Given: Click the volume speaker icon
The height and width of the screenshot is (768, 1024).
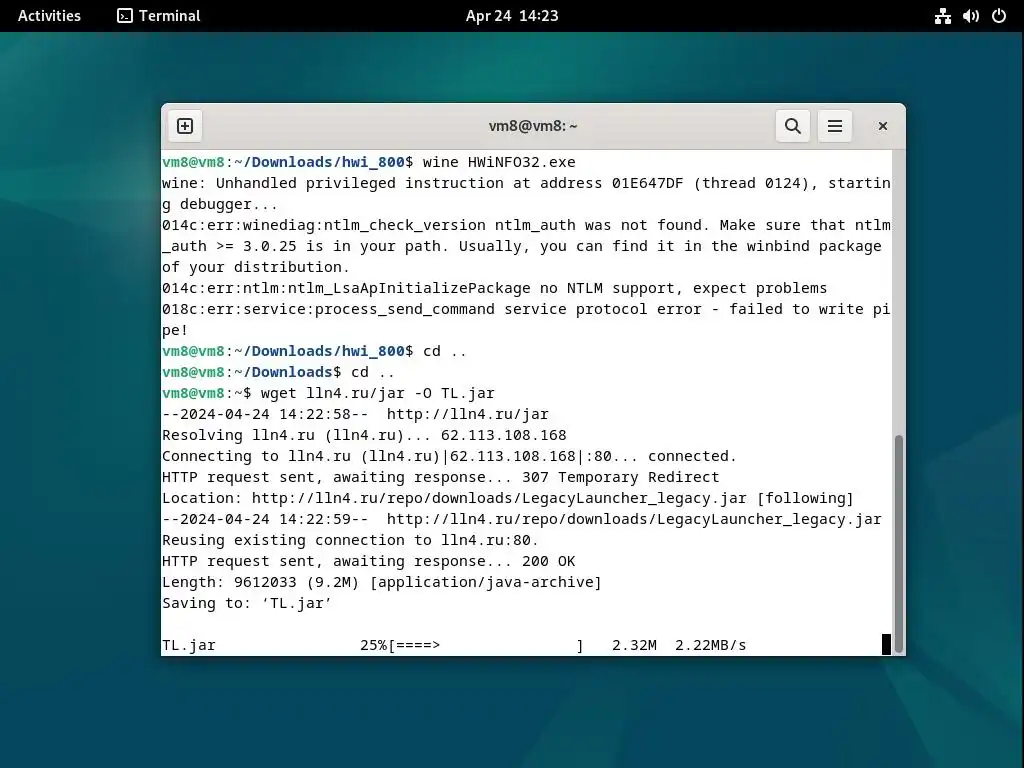Looking at the screenshot, I should [970, 16].
